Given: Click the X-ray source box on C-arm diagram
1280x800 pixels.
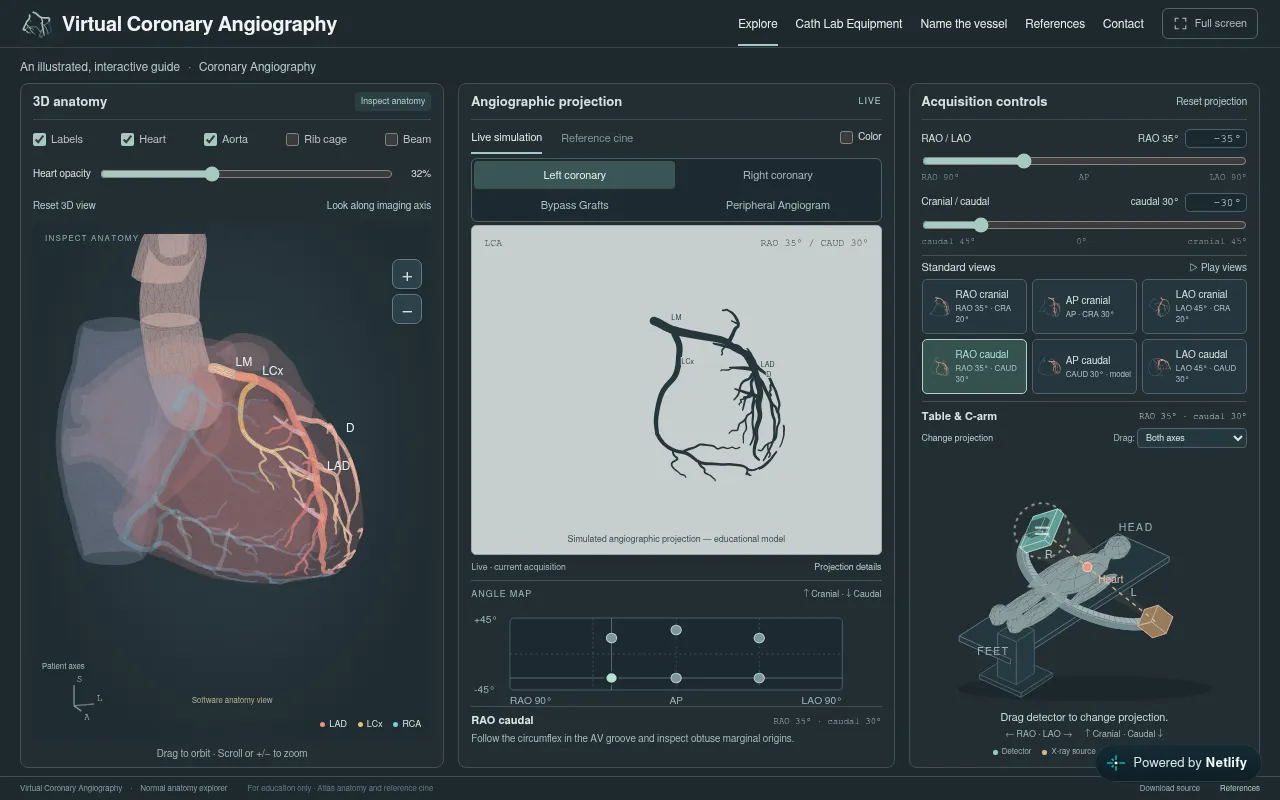Looking at the screenshot, I should tap(1157, 620).
